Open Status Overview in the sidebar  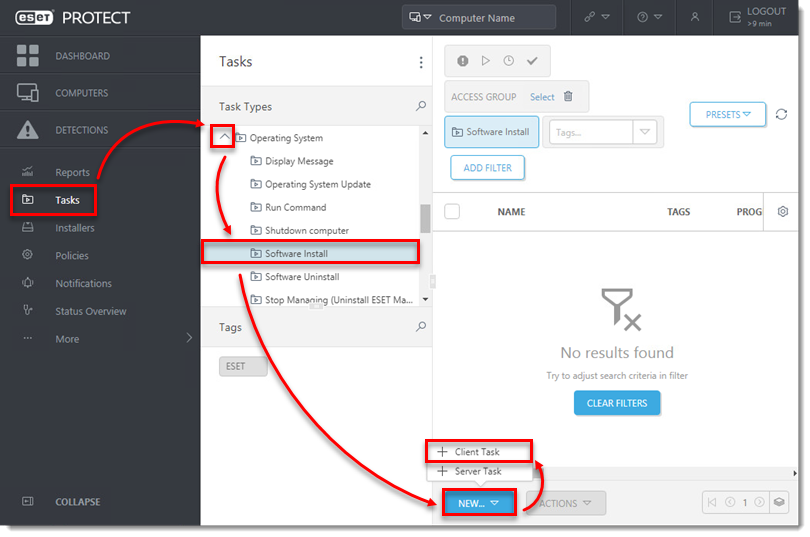coord(90,311)
